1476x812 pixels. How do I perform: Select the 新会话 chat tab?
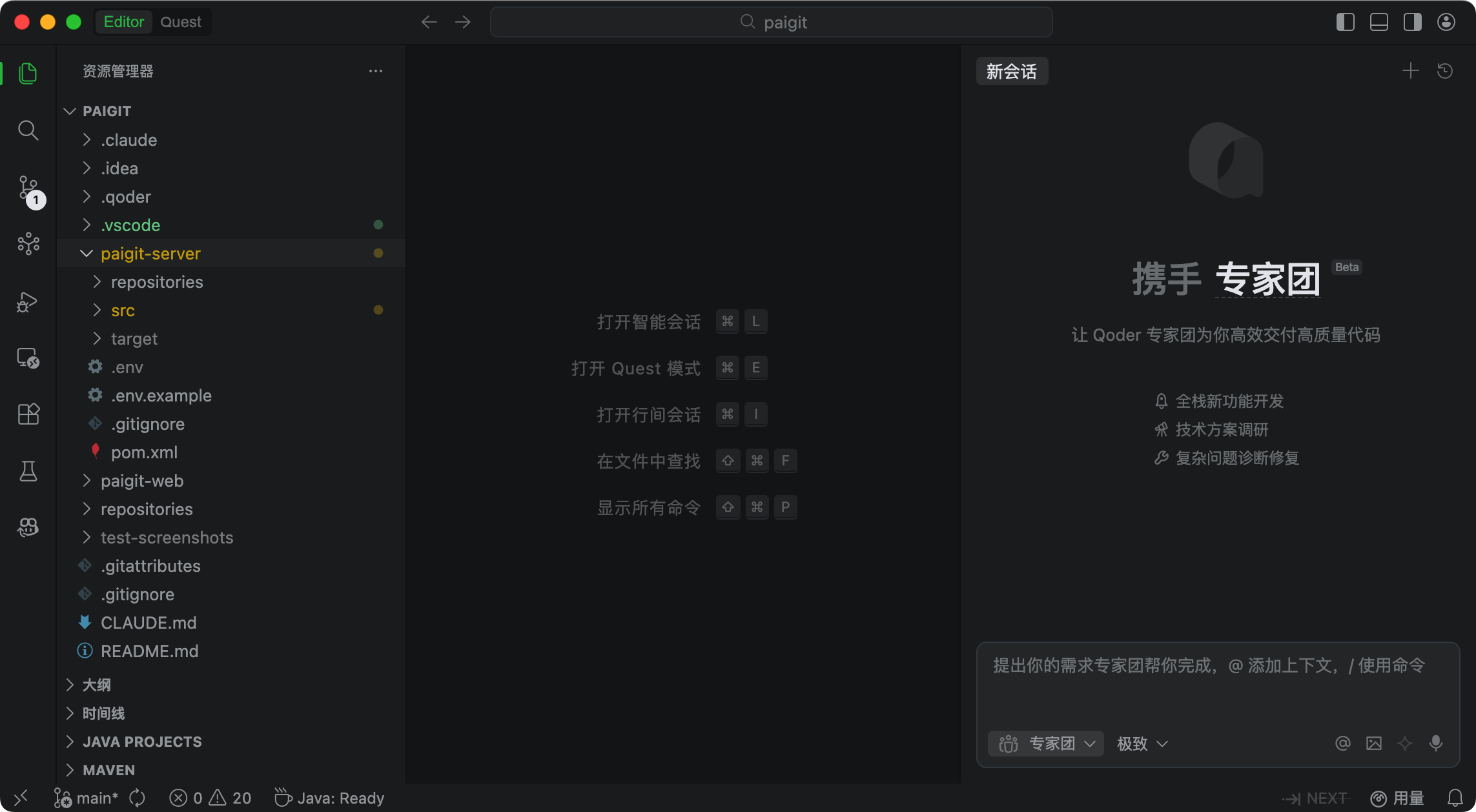(x=1011, y=72)
